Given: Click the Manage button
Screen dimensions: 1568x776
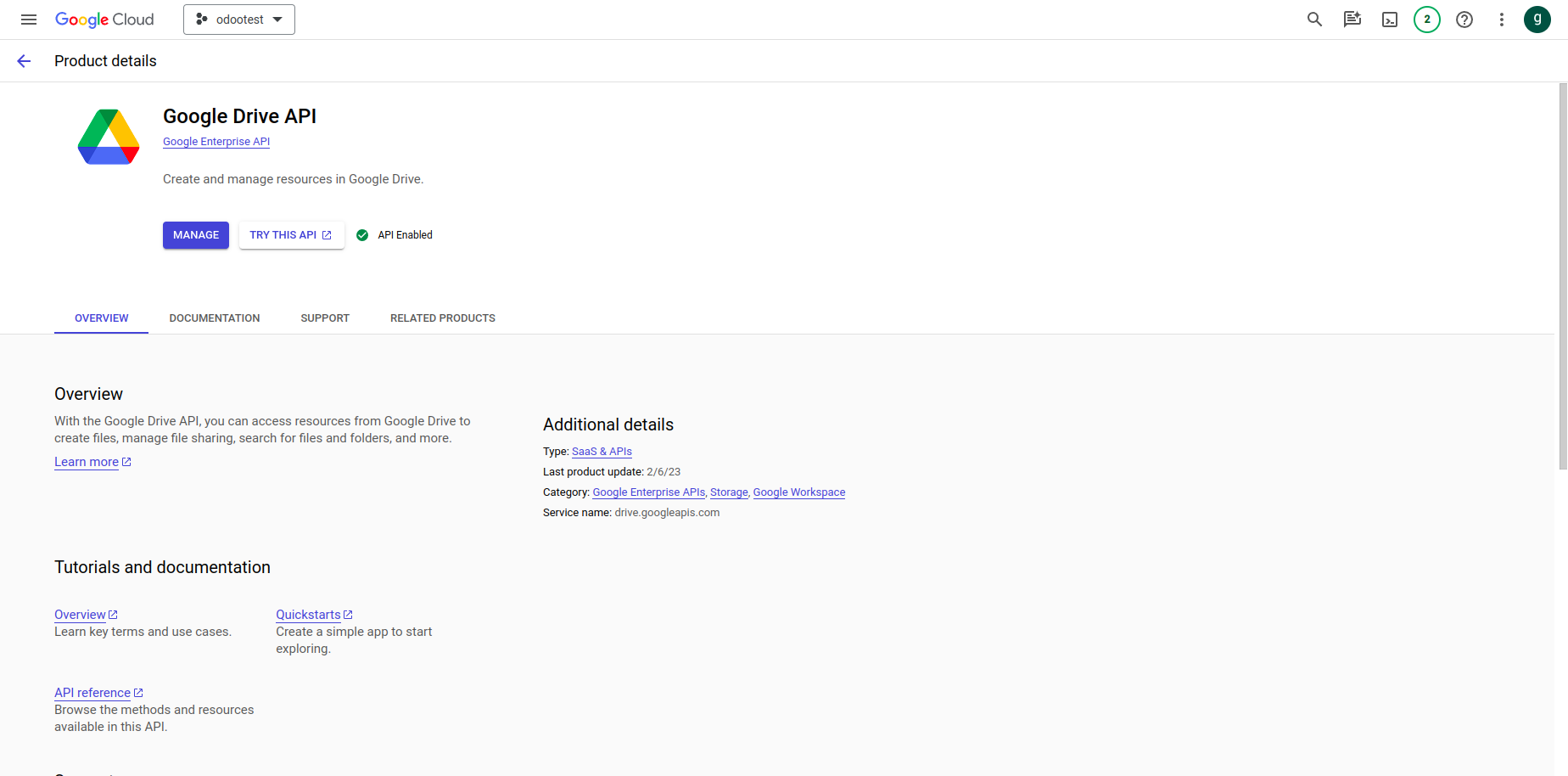Looking at the screenshot, I should [196, 235].
